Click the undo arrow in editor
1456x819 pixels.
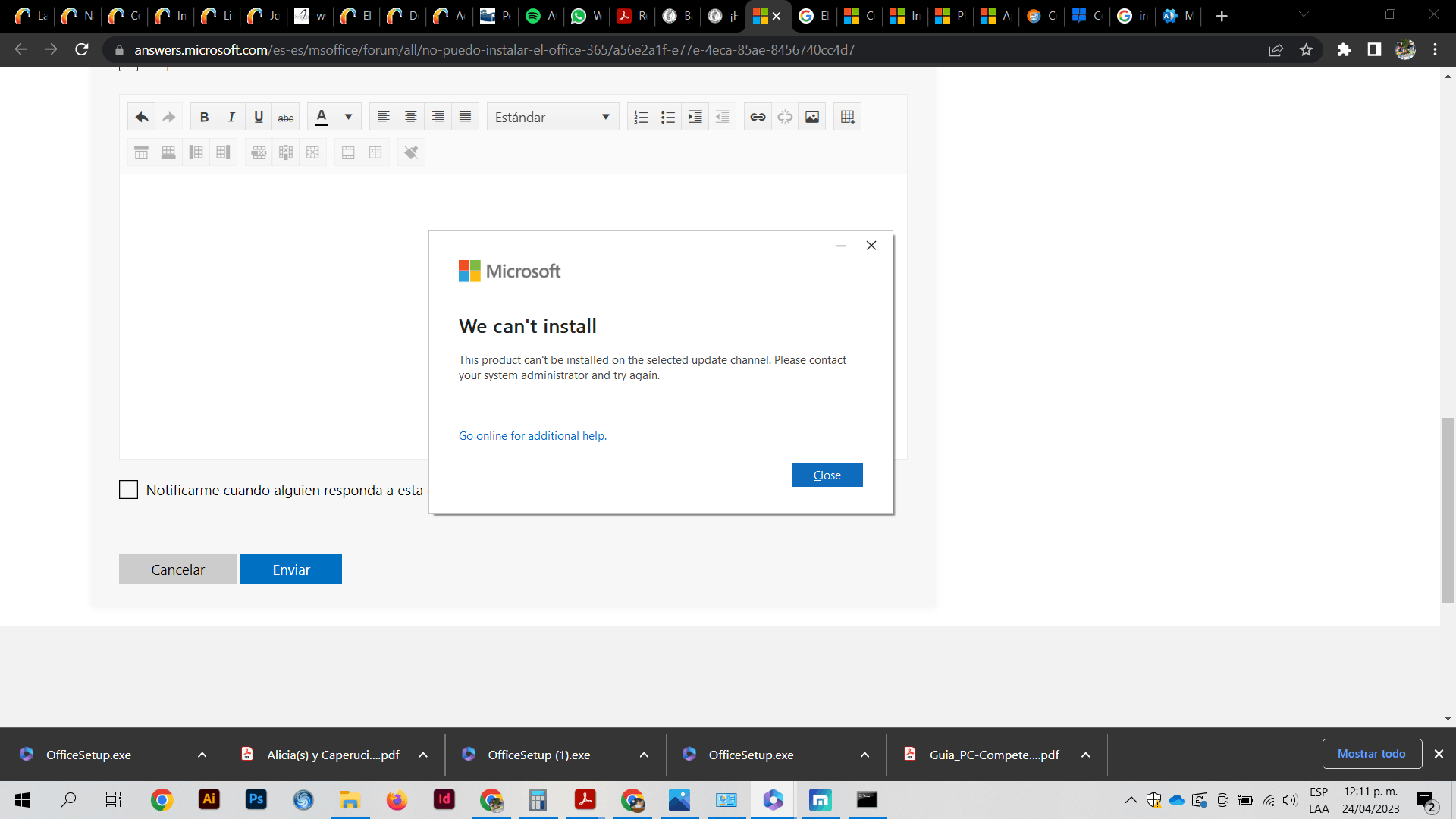pos(141,117)
